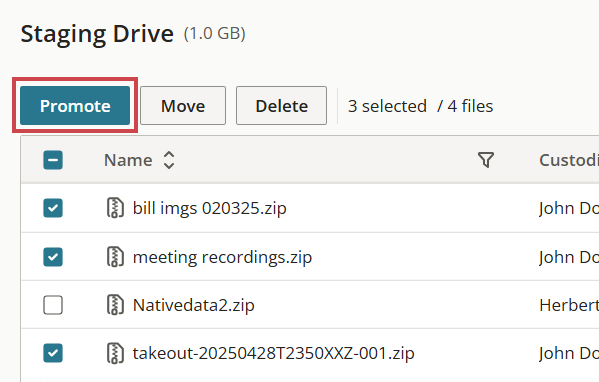Click the Promote button
The height and width of the screenshot is (382, 599).
[75, 105]
